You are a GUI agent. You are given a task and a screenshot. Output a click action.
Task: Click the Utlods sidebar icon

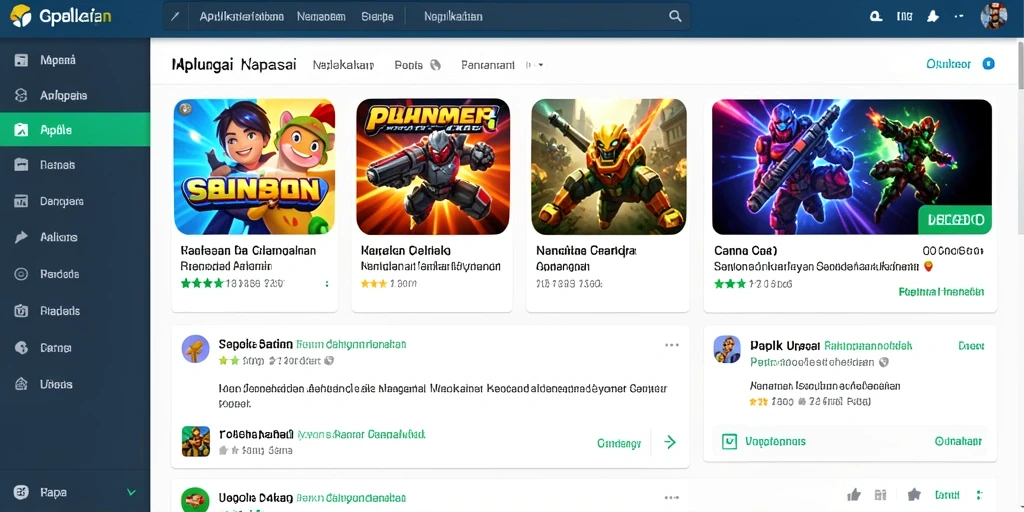click(21, 384)
